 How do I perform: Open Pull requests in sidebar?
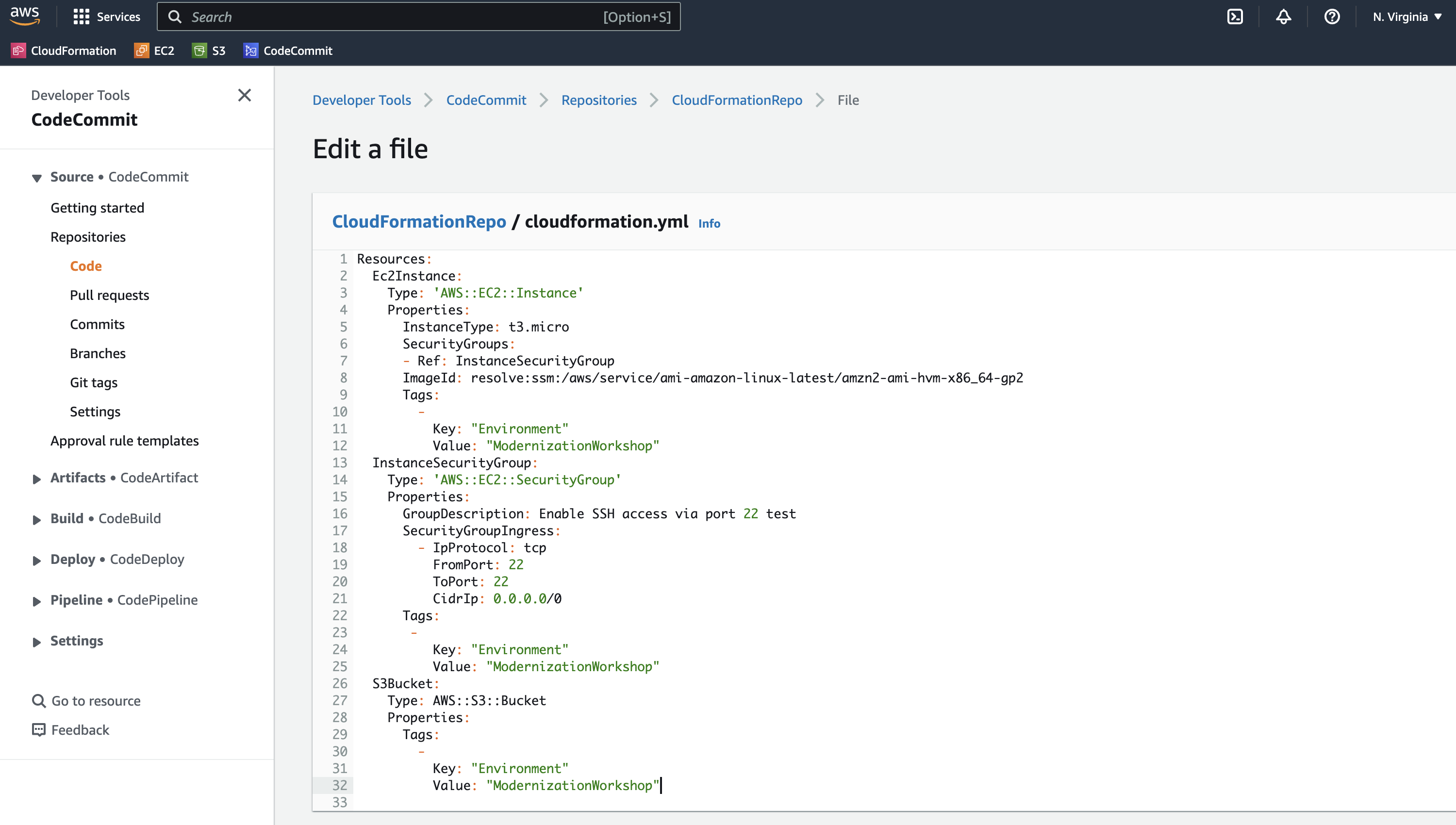pos(109,295)
